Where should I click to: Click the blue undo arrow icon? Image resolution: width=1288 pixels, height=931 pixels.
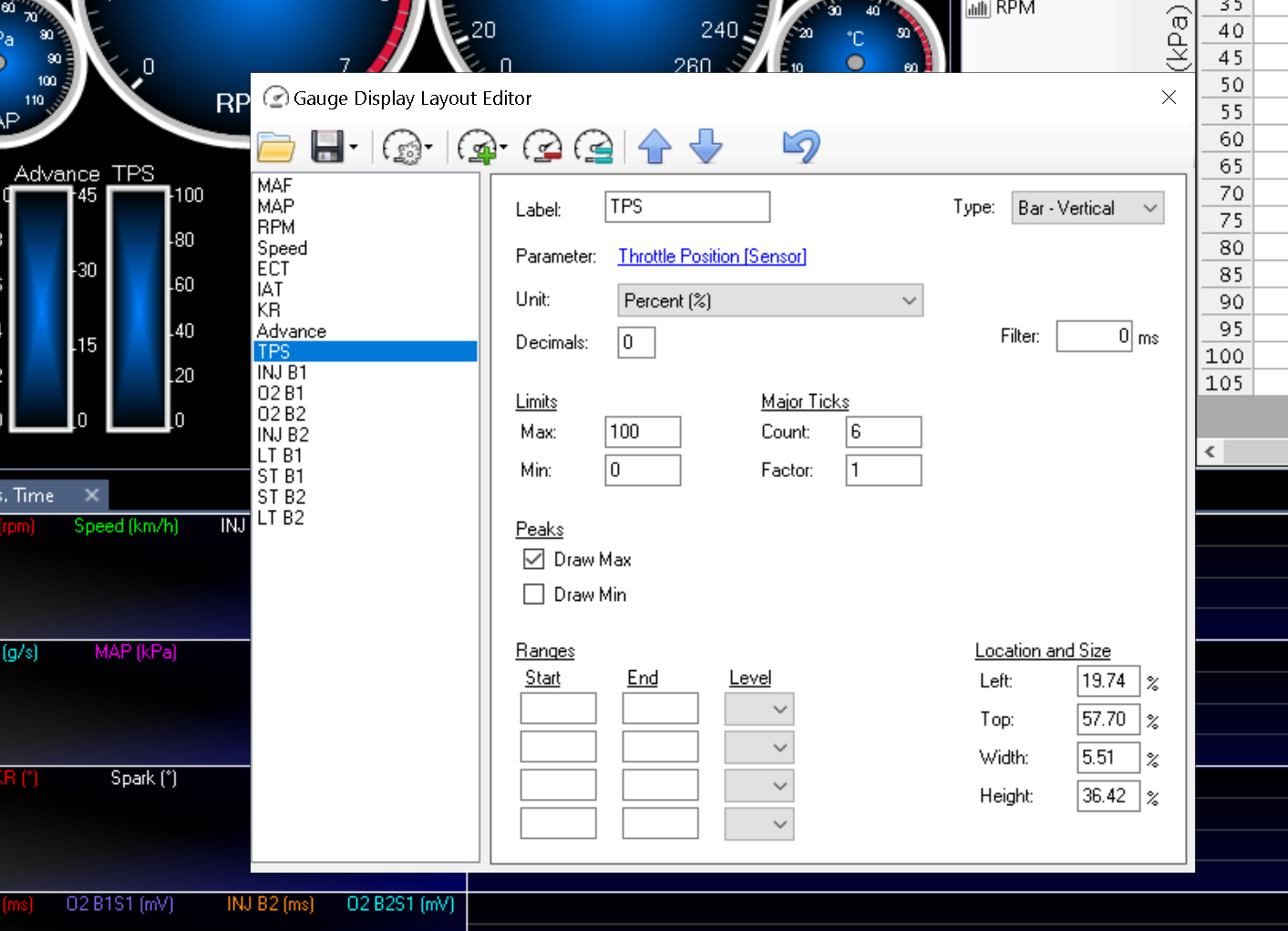pyautogui.click(x=801, y=147)
